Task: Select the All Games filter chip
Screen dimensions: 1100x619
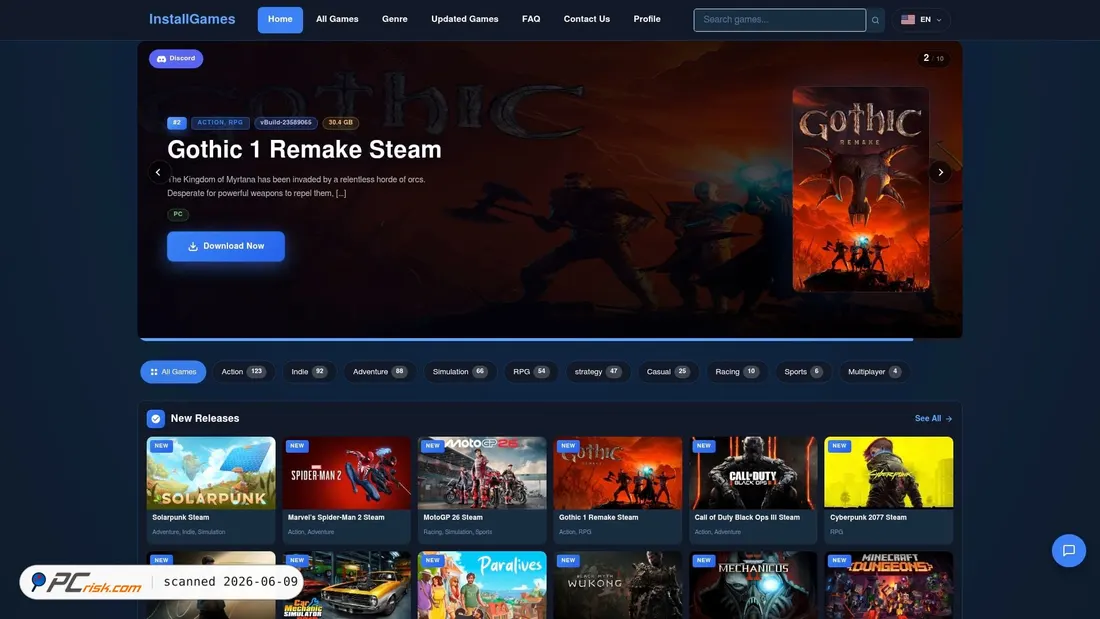Action: click(173, 372)
